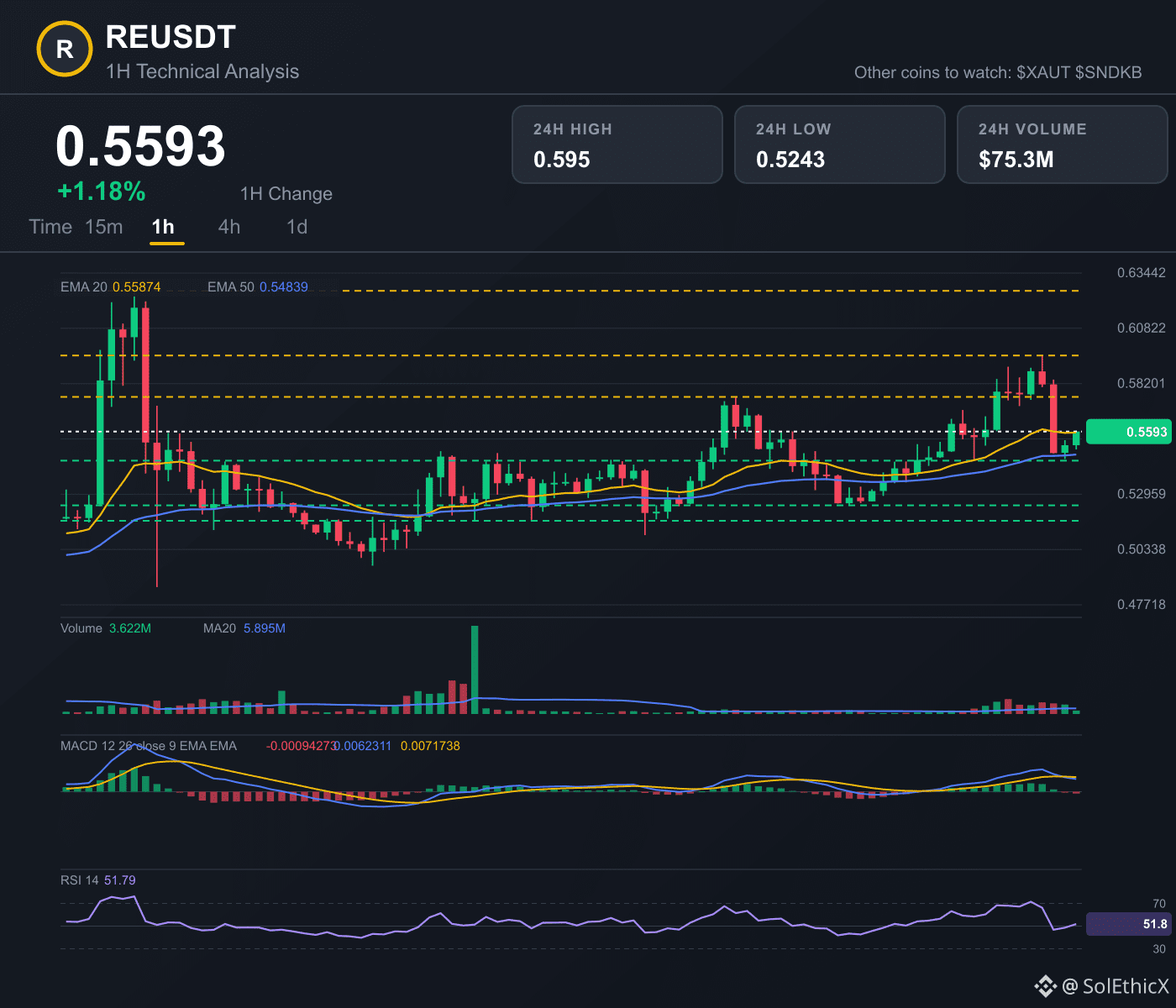Click the 1H Change label
The height and width of the screenshot is (1008, 1176).
[x=286, y=194]
